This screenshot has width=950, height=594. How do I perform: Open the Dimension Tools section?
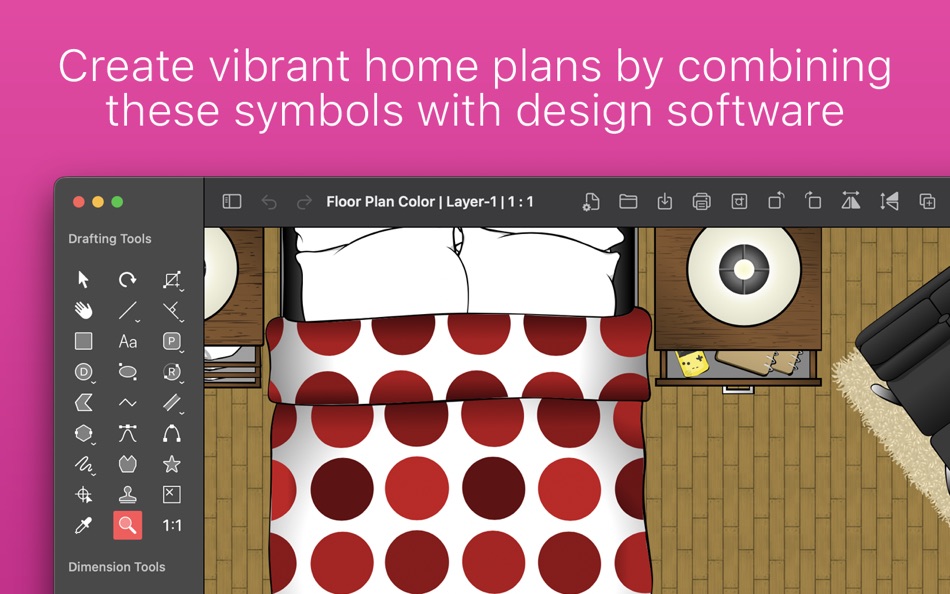coord(116,567)
